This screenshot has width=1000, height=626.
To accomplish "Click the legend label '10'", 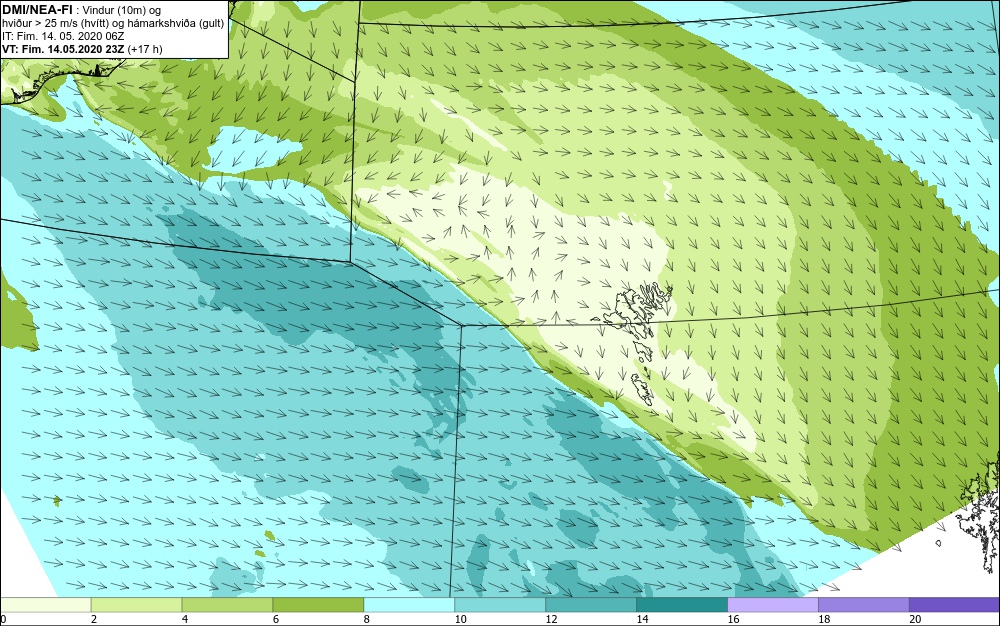I will point(460,619).
